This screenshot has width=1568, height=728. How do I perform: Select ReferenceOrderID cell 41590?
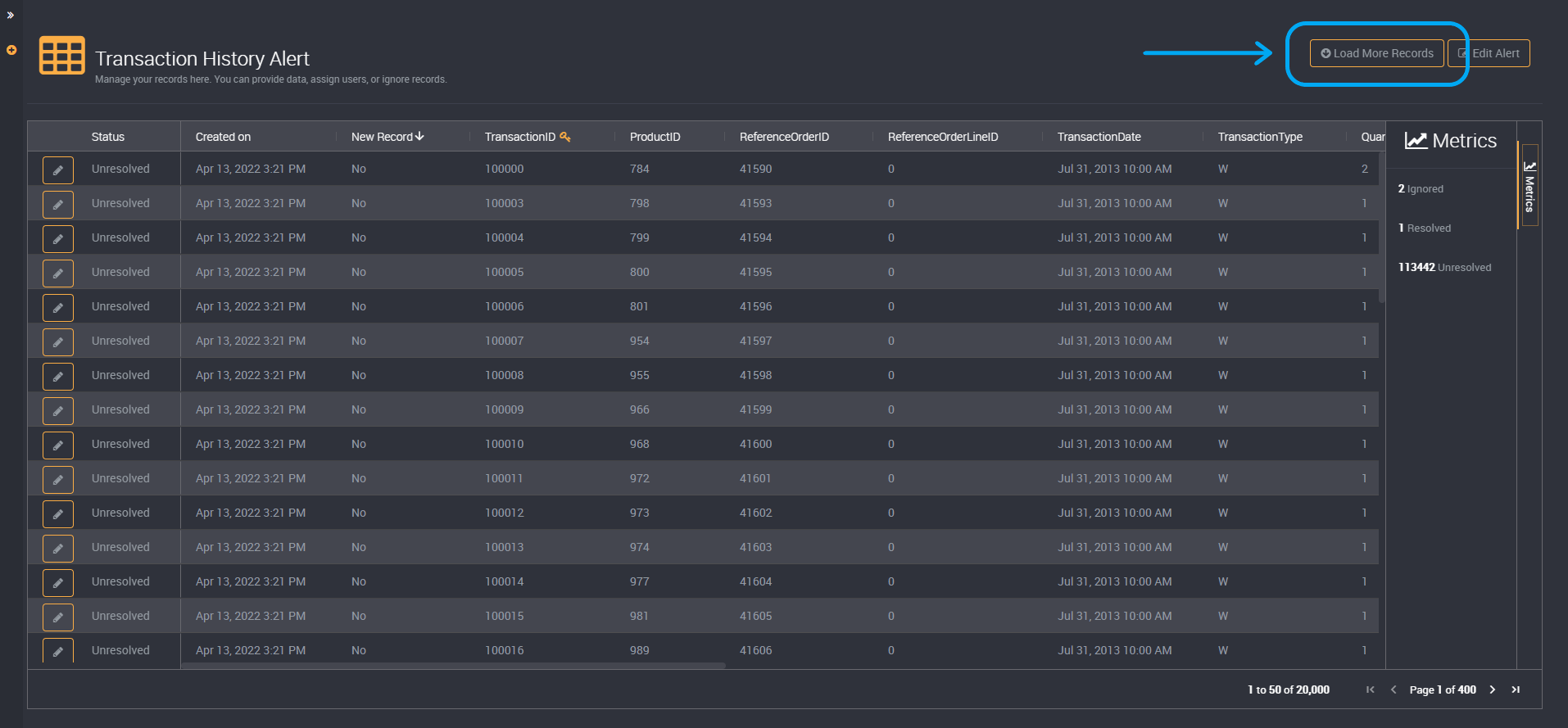(x=755, y=169)
